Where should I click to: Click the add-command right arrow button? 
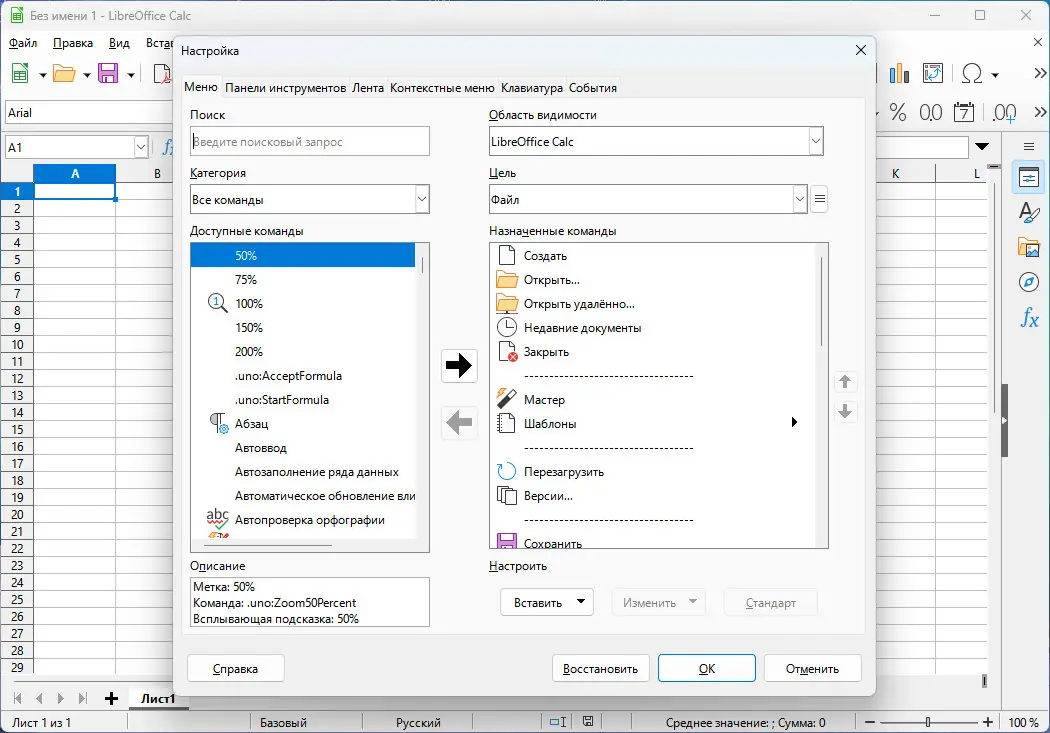(459, 365)
